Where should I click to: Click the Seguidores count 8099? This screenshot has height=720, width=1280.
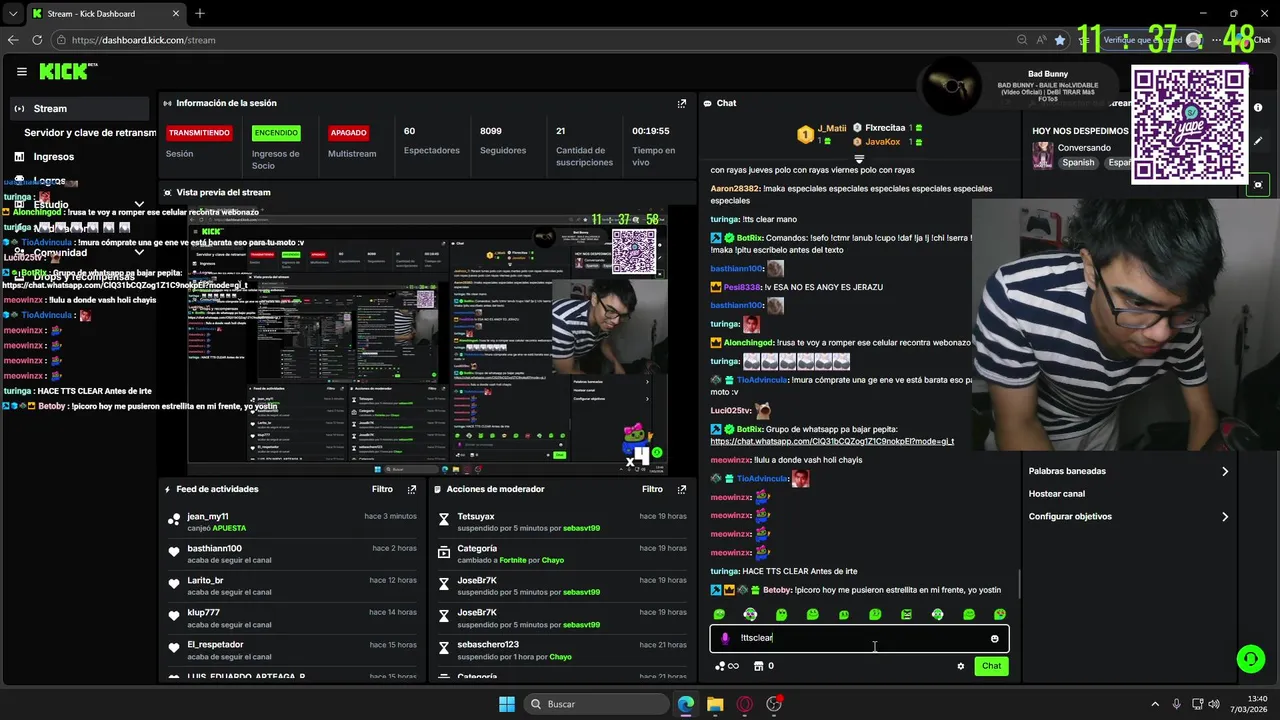(x=491, y=131)
